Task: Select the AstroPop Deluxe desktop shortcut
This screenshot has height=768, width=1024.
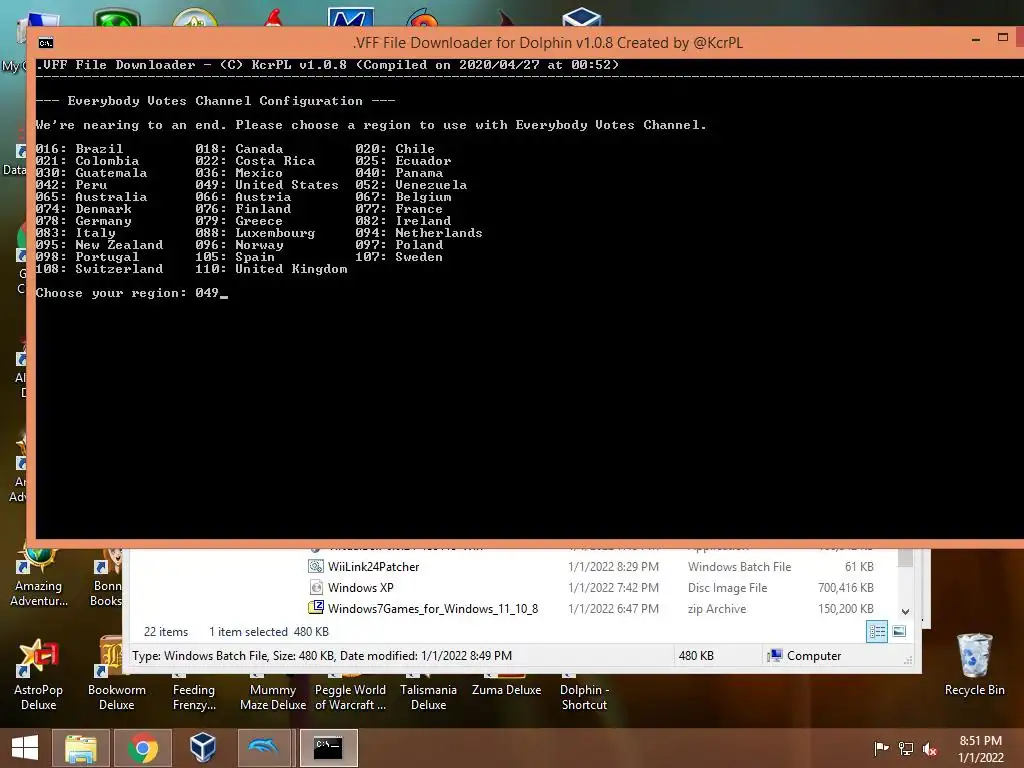Action: click(39, 676)
